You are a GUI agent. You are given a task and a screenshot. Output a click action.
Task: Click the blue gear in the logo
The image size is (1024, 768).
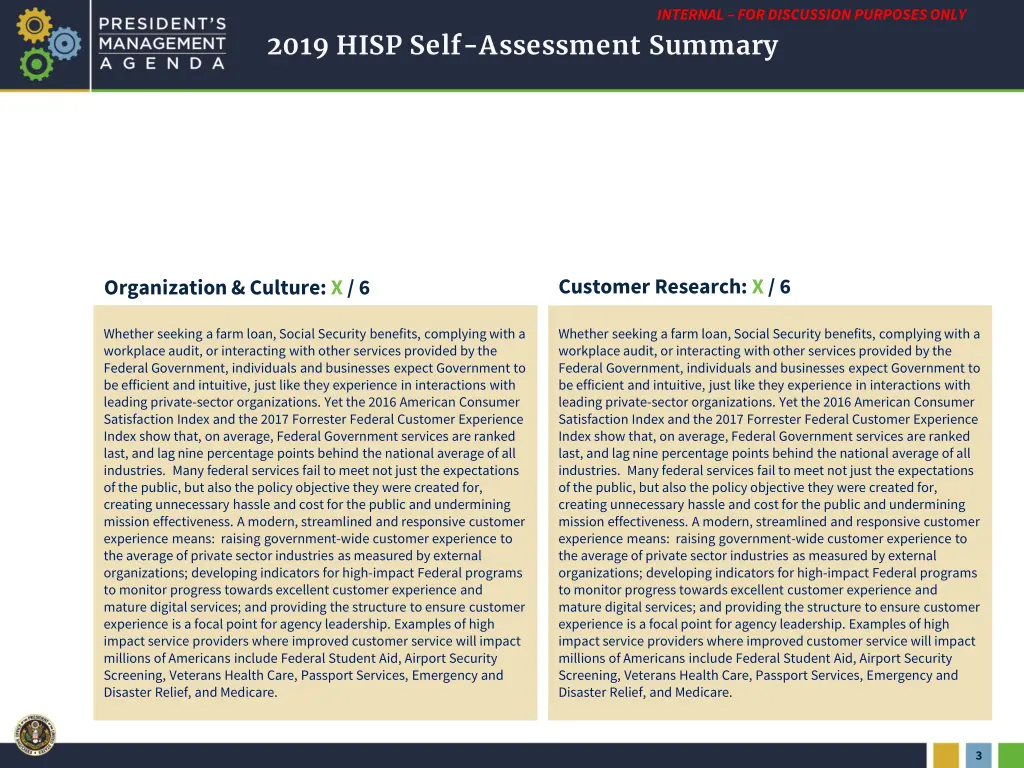coord(64,44)
